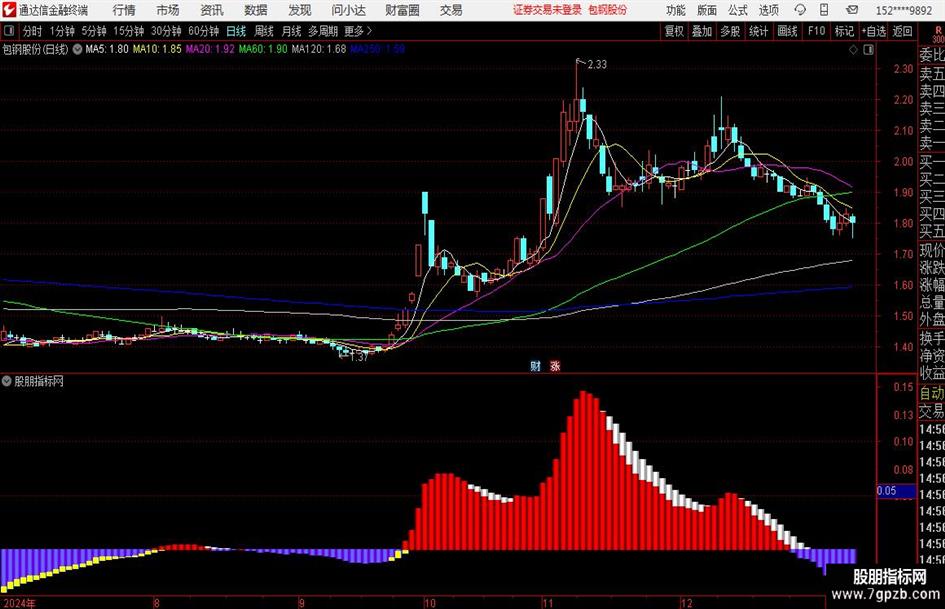Open the headset customer service icon
Screen dimensions: 945x609
tap(800, 10)
